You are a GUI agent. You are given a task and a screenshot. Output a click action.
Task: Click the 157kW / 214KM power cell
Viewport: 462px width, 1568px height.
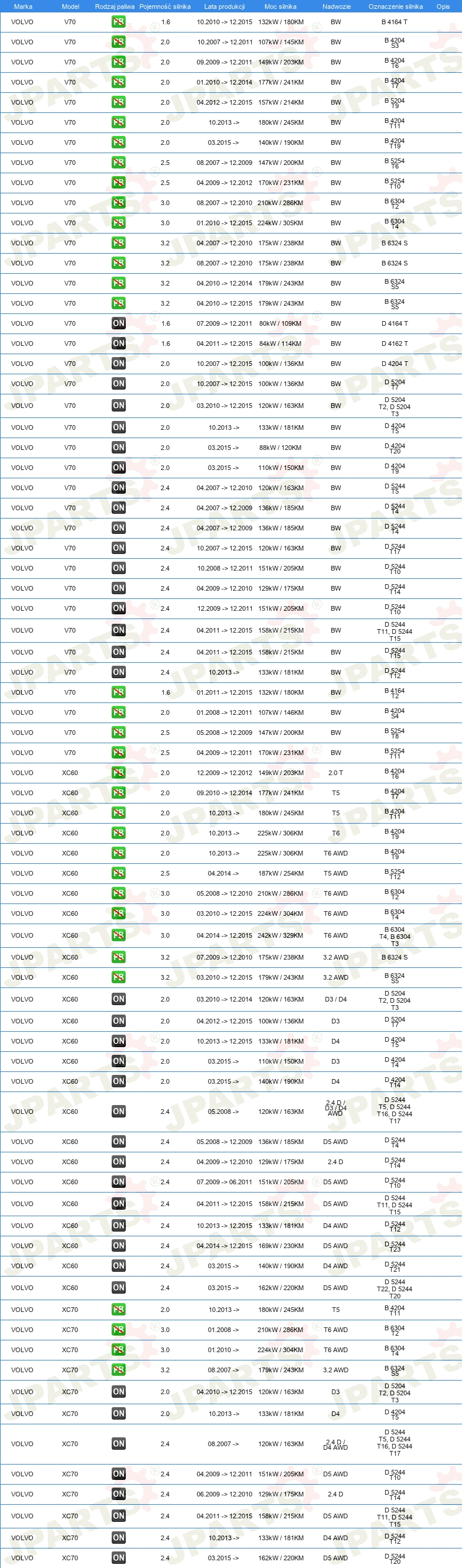(x=280, y=102)
